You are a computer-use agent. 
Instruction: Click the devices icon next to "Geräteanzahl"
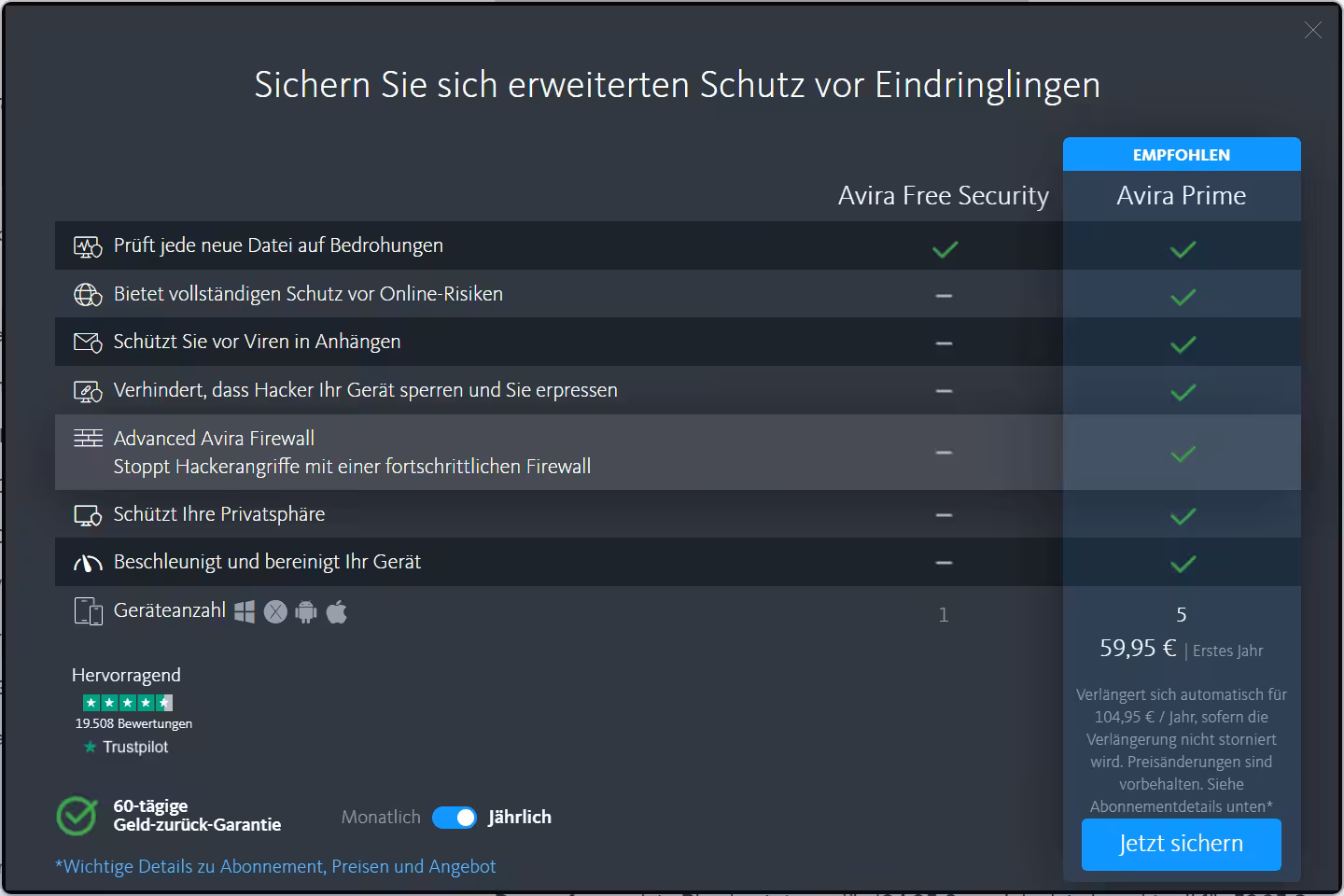click(89, 611)
